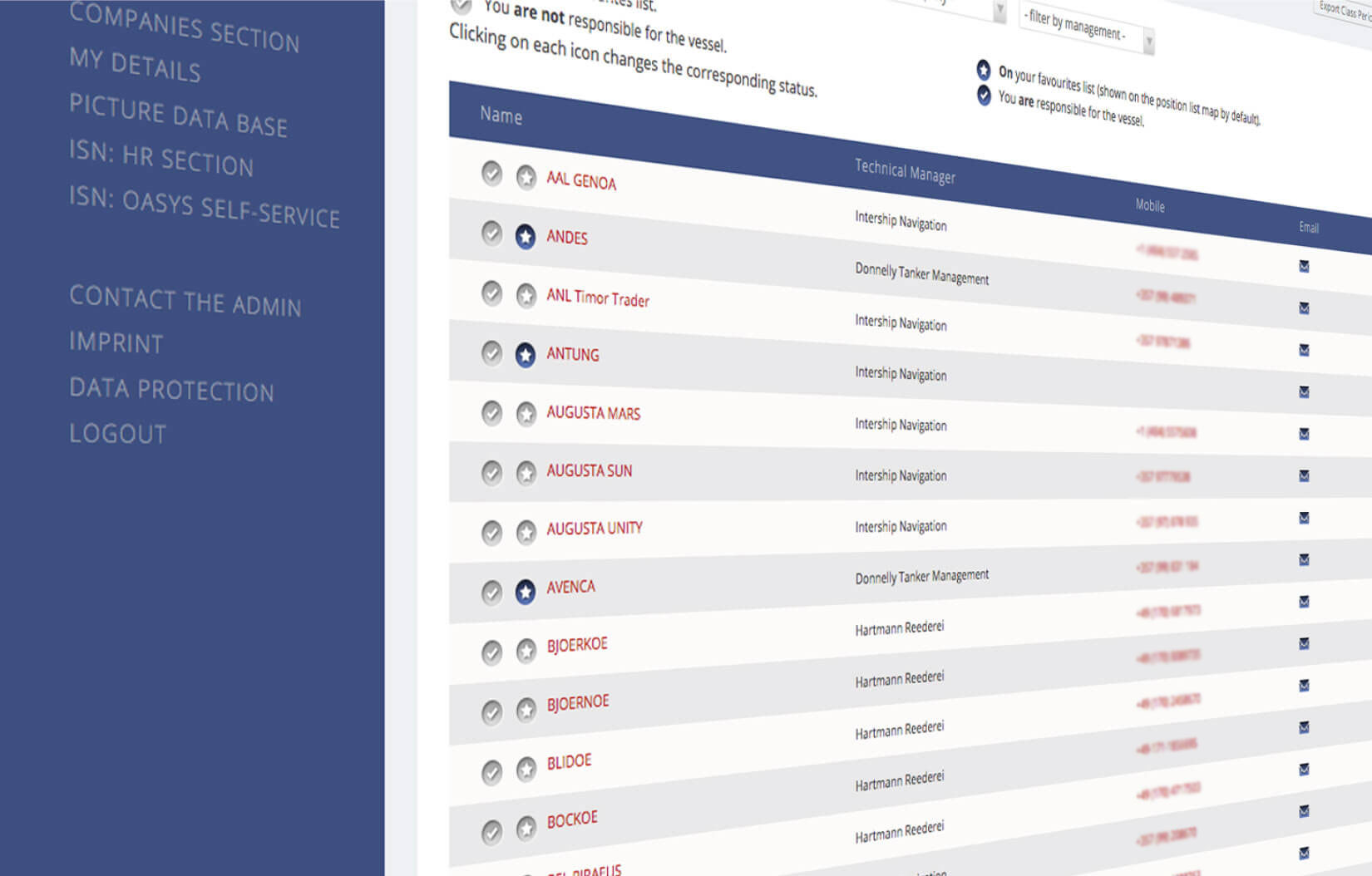The image size is (1372, 876).
Task: Open PICTURE DATA BASE in sidebar
Action: tap(178, 116)
